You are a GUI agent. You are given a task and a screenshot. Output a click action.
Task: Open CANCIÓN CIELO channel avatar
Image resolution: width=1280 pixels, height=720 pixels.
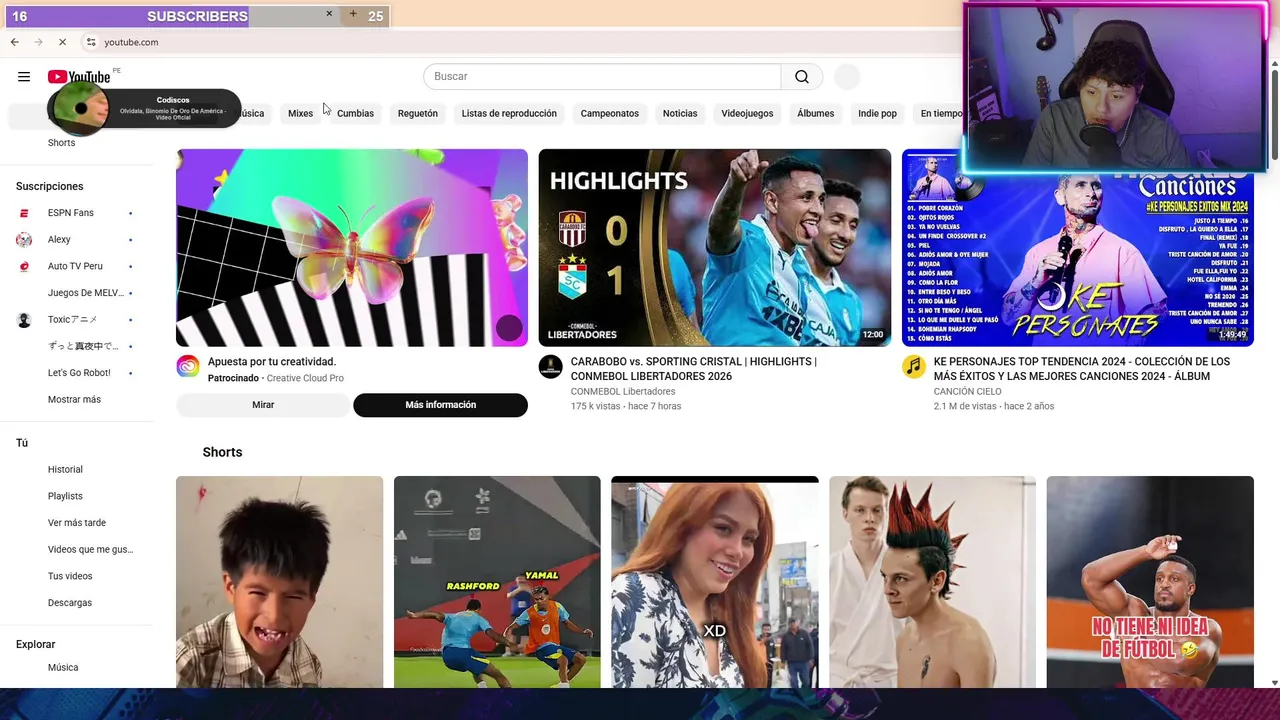913,366
